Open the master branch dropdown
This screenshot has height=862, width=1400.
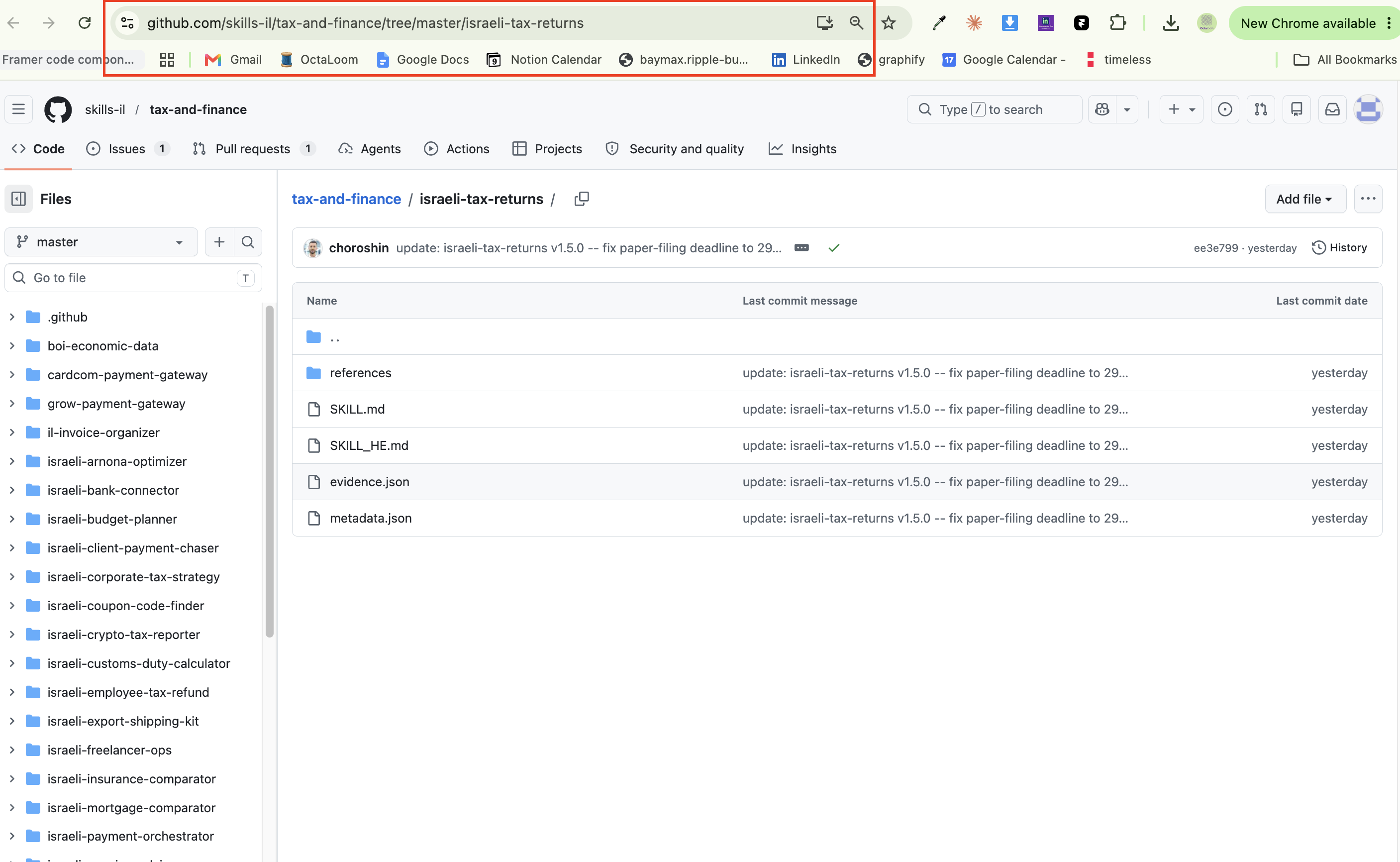101,242
